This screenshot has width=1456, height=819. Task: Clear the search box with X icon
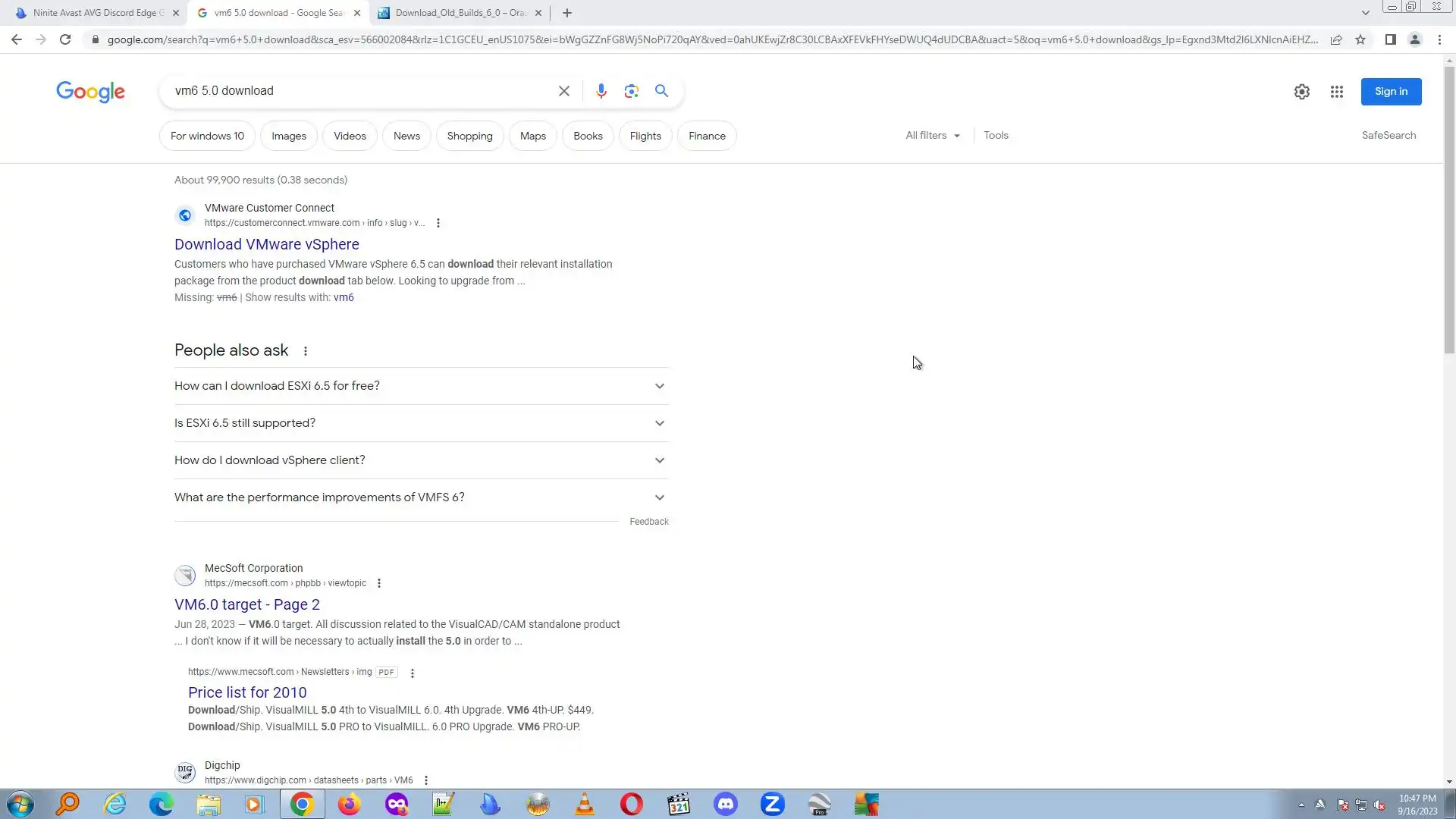[x=563, y=91]
